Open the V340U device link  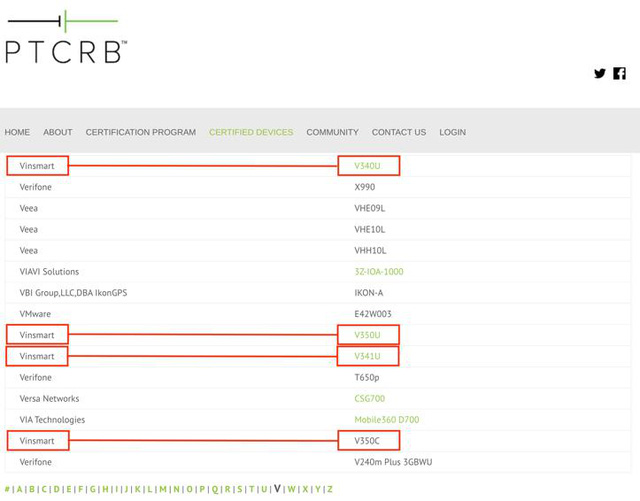(367, 166)
